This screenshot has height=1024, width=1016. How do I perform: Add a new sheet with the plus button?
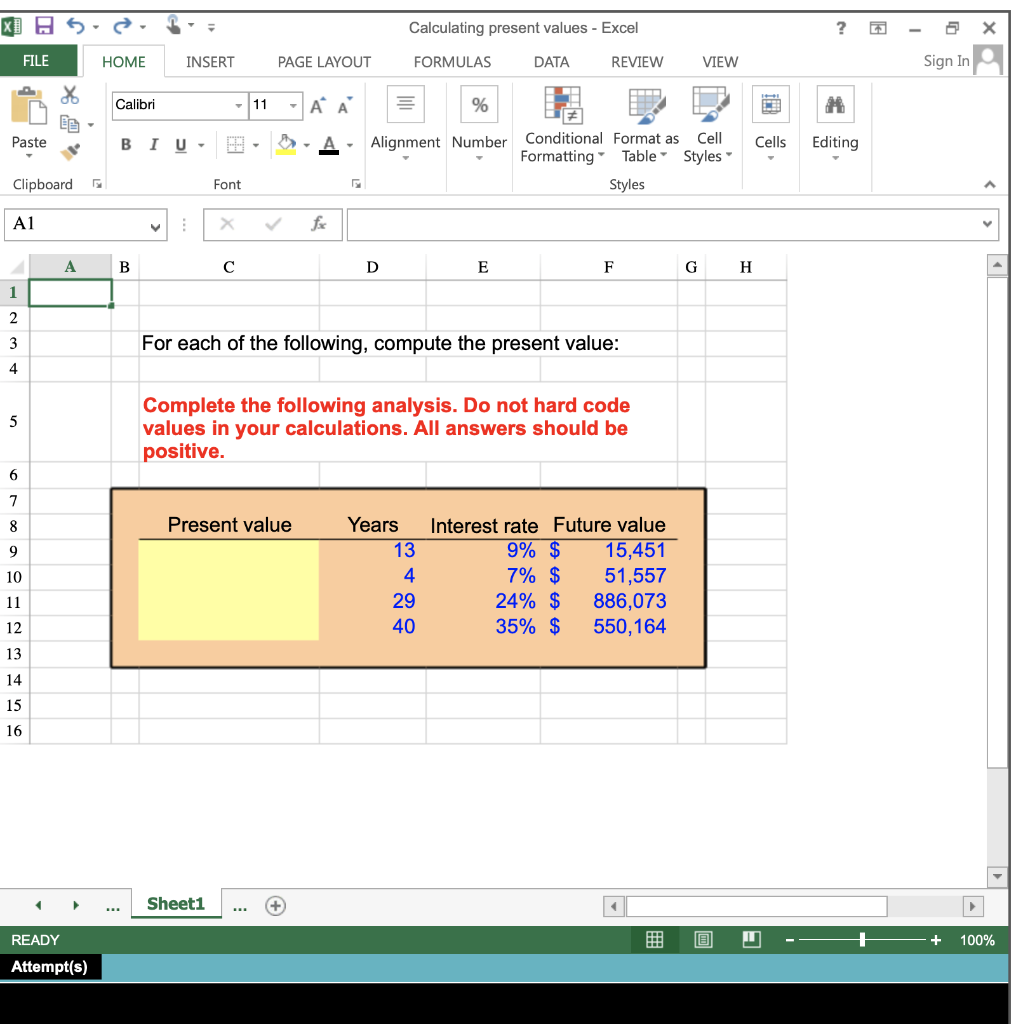tap(275, 905)
